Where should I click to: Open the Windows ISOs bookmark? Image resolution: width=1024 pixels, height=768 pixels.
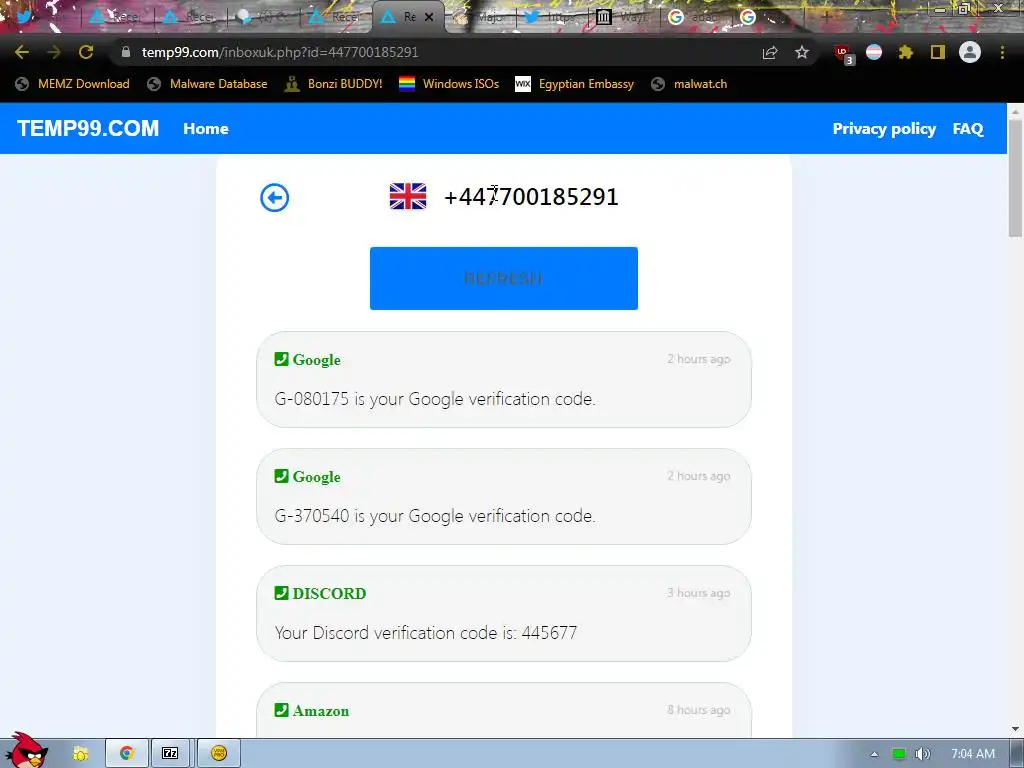(449, 84)
